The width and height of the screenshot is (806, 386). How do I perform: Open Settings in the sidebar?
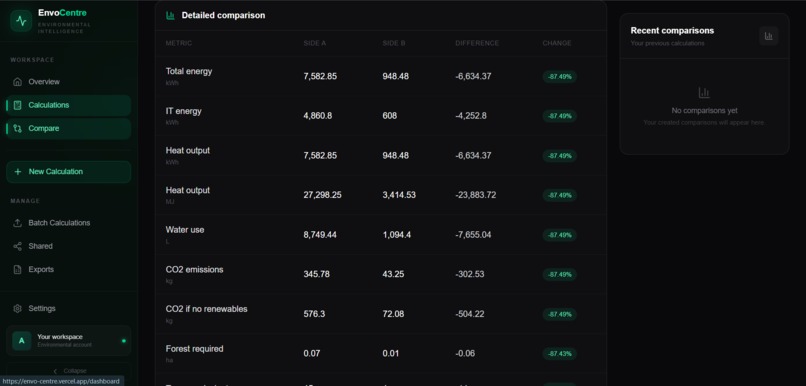click(x=68, y=308)
